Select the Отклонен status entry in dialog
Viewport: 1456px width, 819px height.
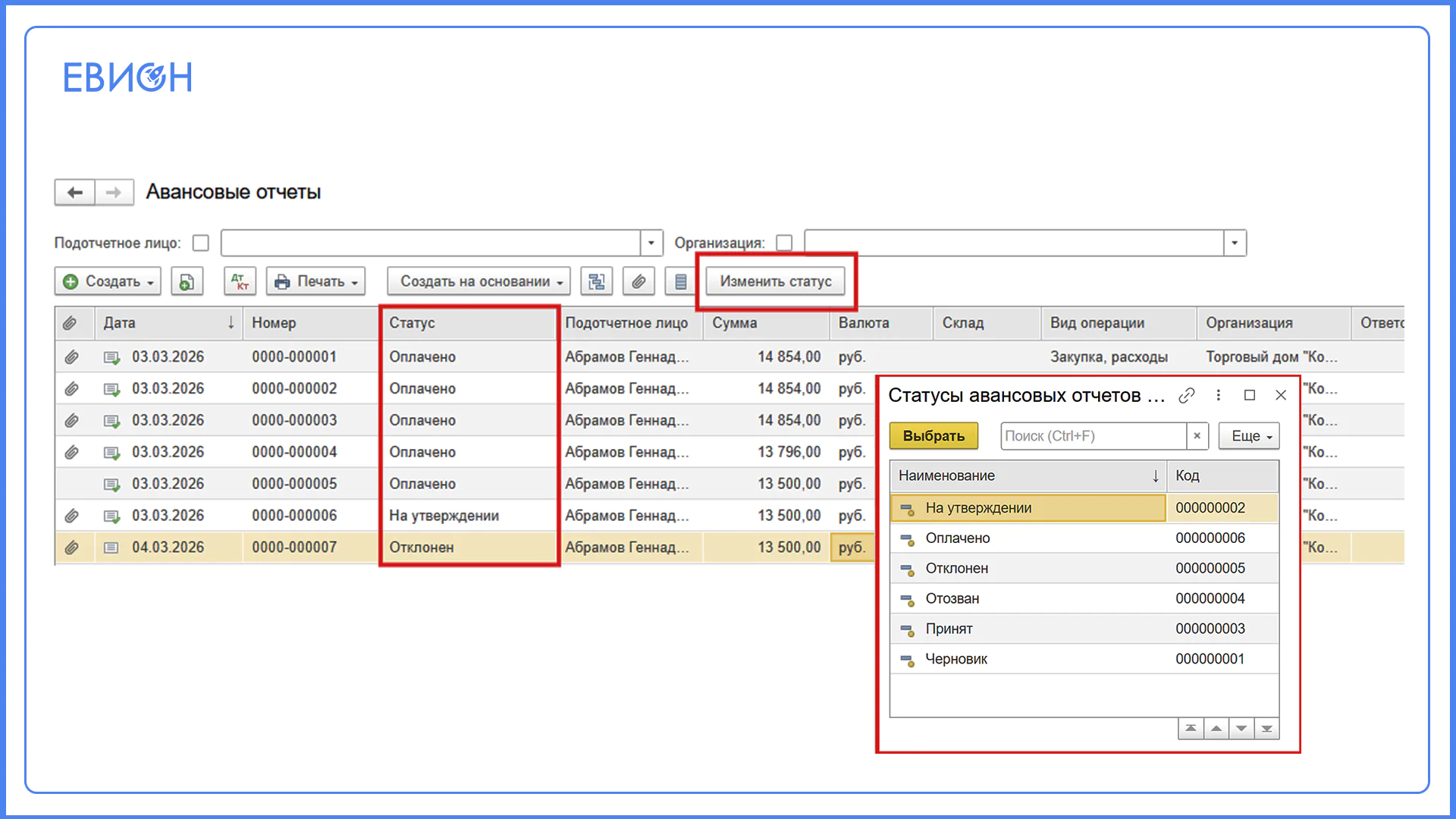(x=1084, y=569)
